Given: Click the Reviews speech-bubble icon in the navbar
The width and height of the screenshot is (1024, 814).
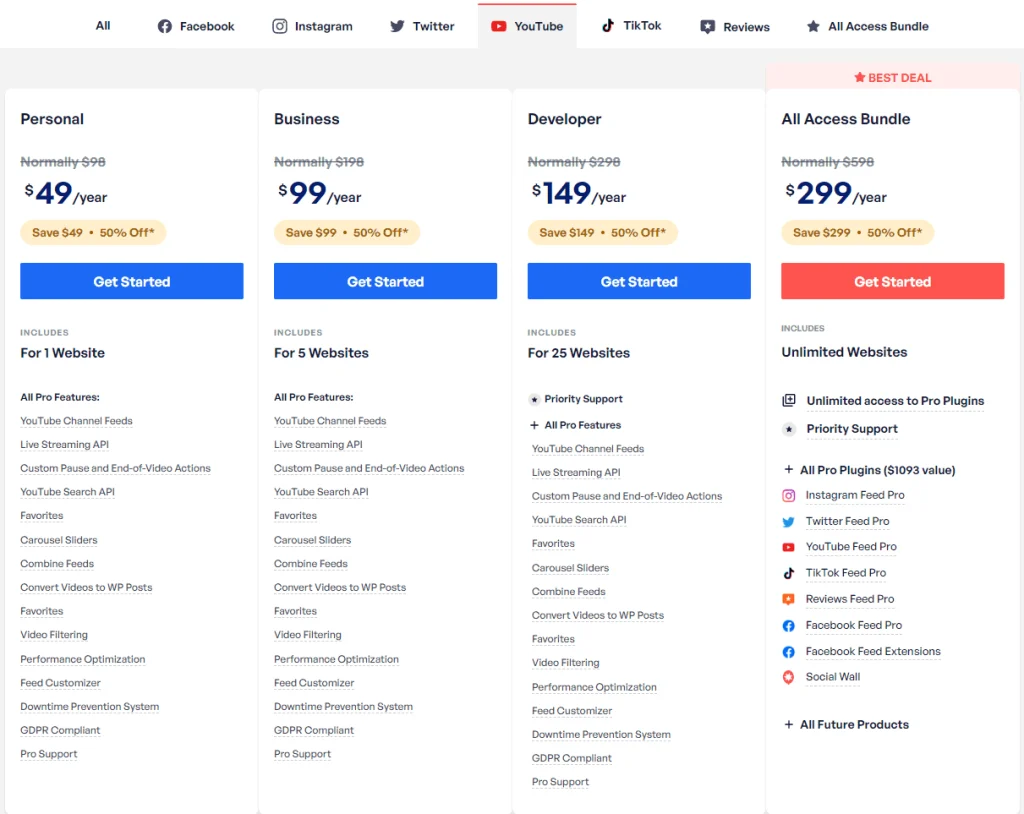Looking at the screenshot, I should 707,26.
